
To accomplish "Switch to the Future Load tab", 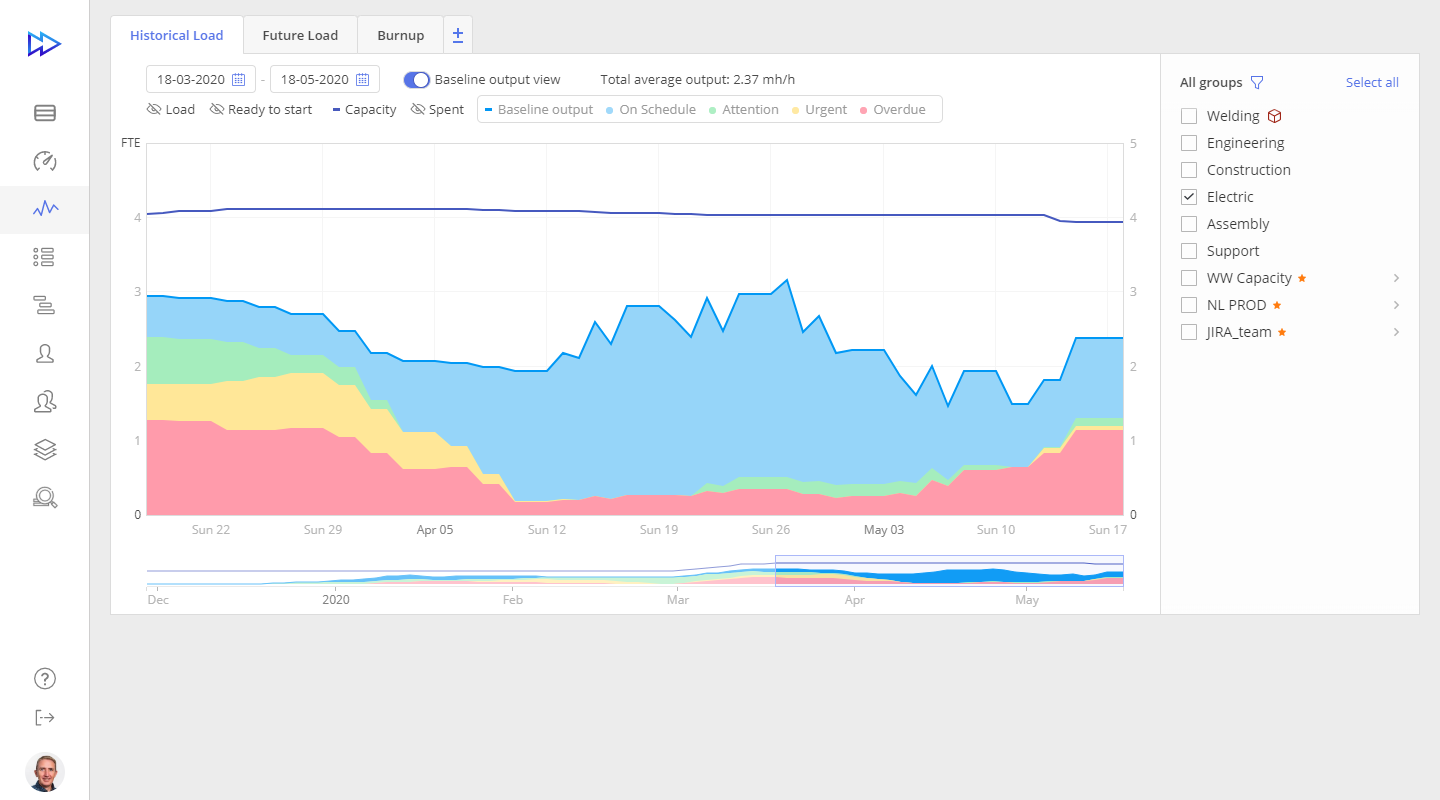I will [300, 35].
